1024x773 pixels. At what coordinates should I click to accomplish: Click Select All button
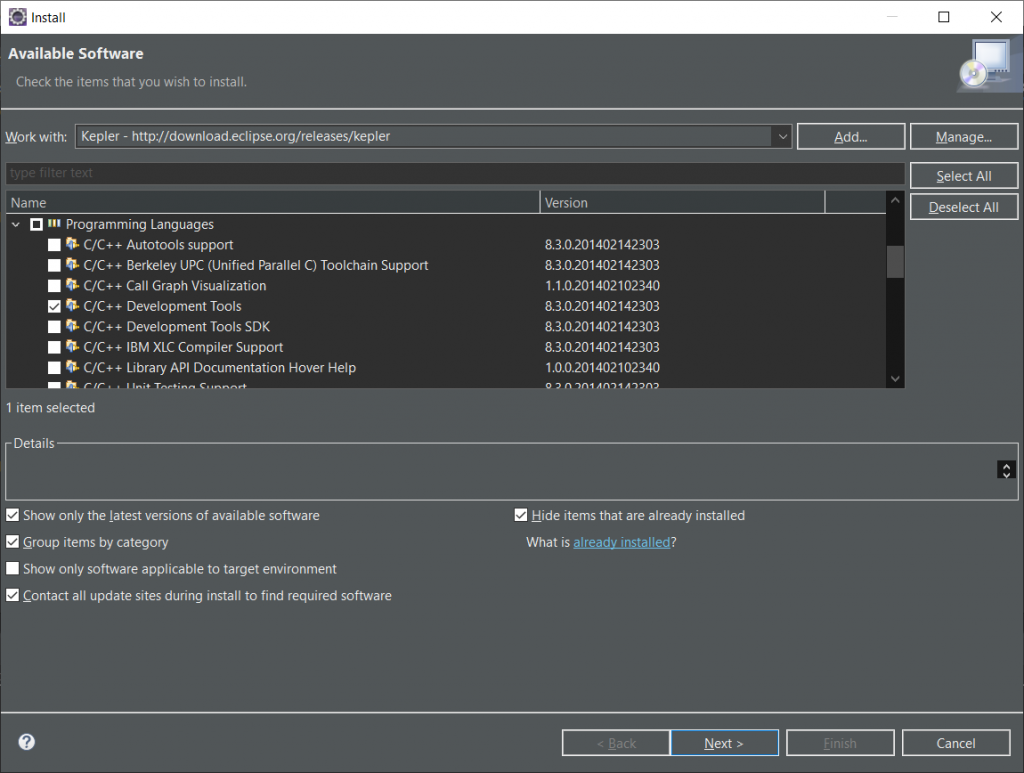pyautogui.click(x=964, y=176)
